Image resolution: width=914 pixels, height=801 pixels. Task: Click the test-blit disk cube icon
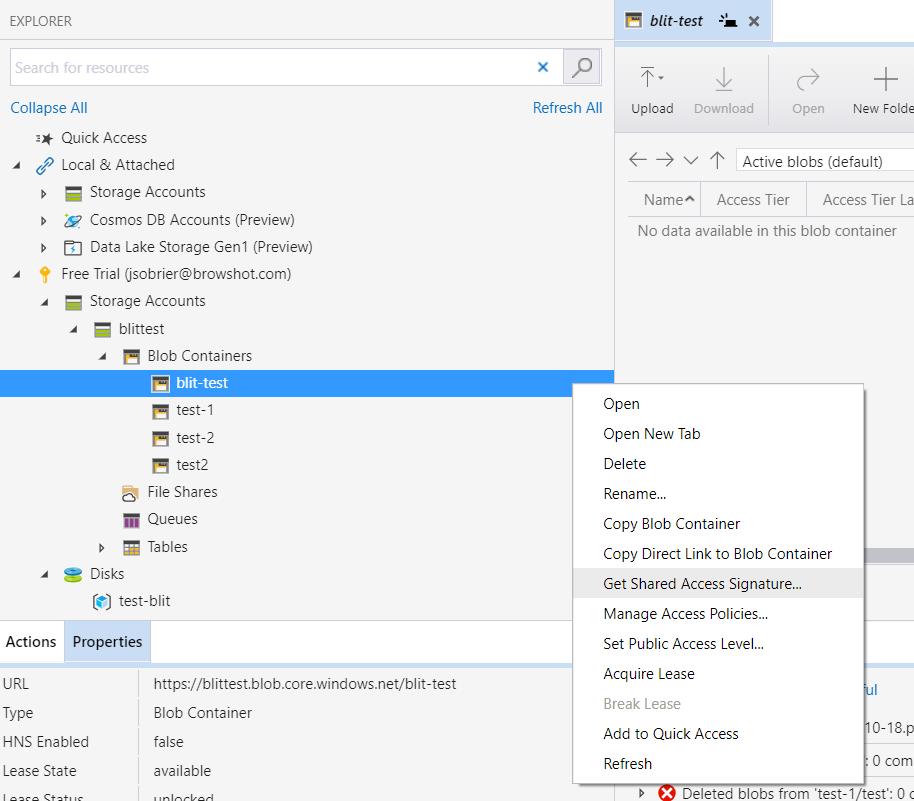coord(102,602)
